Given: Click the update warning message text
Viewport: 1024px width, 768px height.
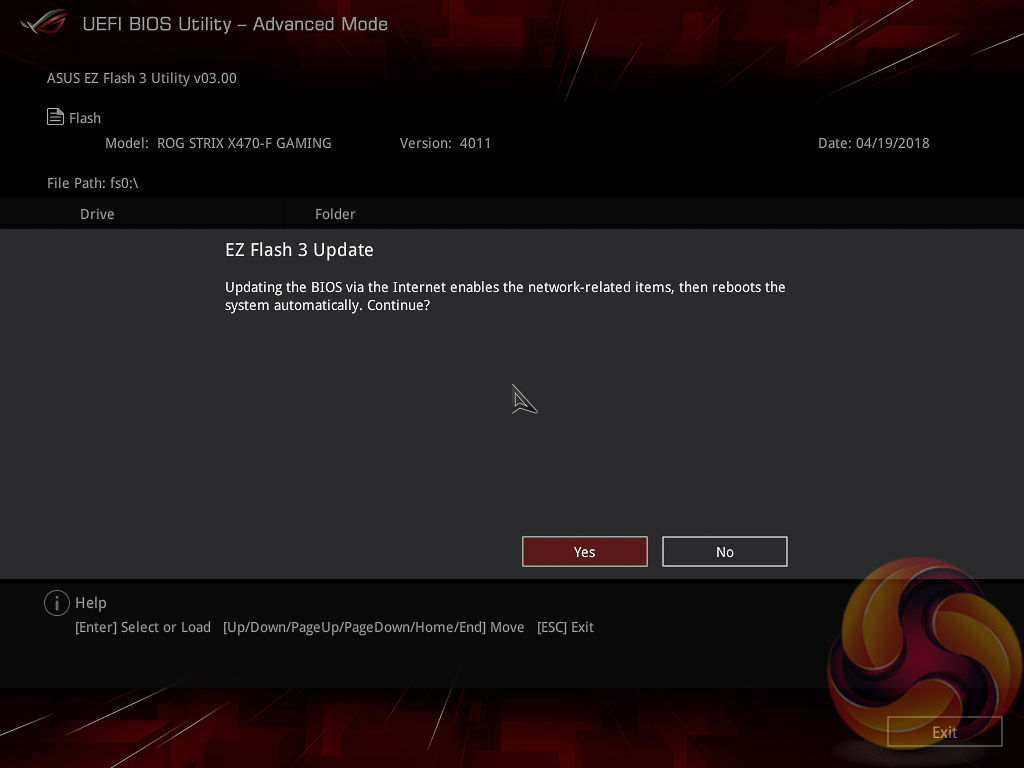Looking at the screenshot, I should [x=505, y=296].
